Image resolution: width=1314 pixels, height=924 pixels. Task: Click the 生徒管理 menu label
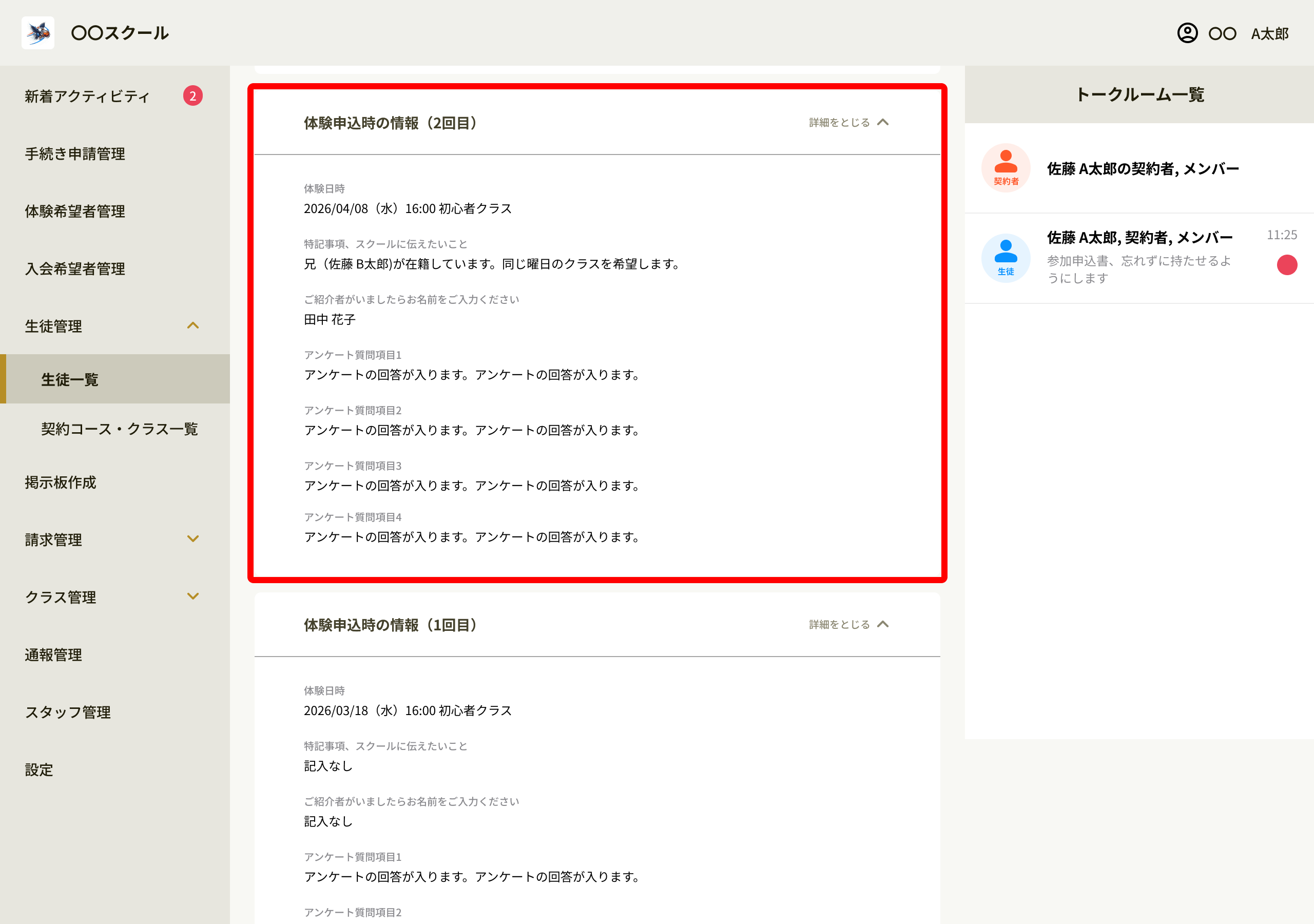(53, 326)
